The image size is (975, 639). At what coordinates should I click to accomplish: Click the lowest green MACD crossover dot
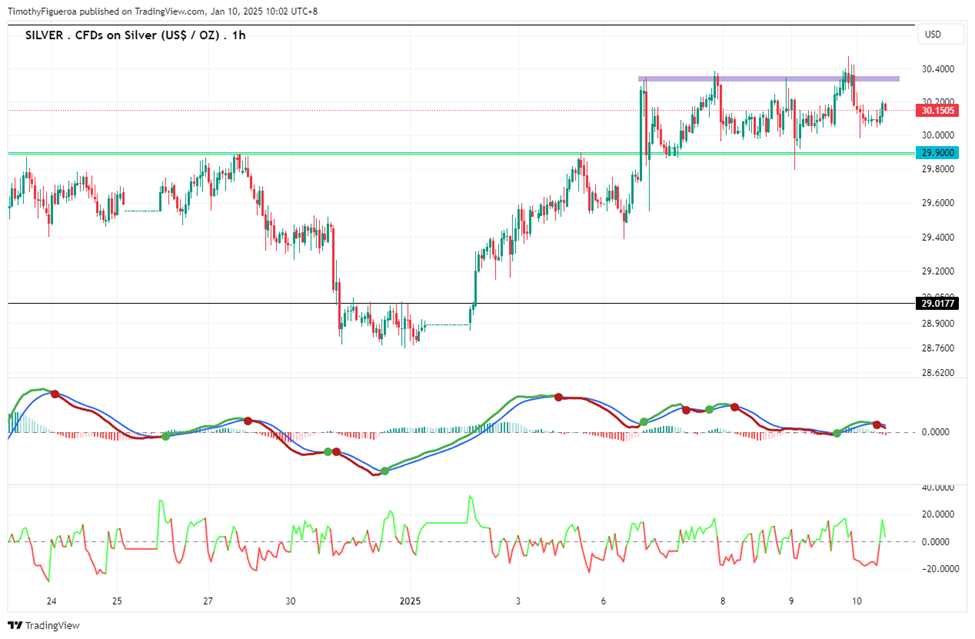(x=385, y=471)
